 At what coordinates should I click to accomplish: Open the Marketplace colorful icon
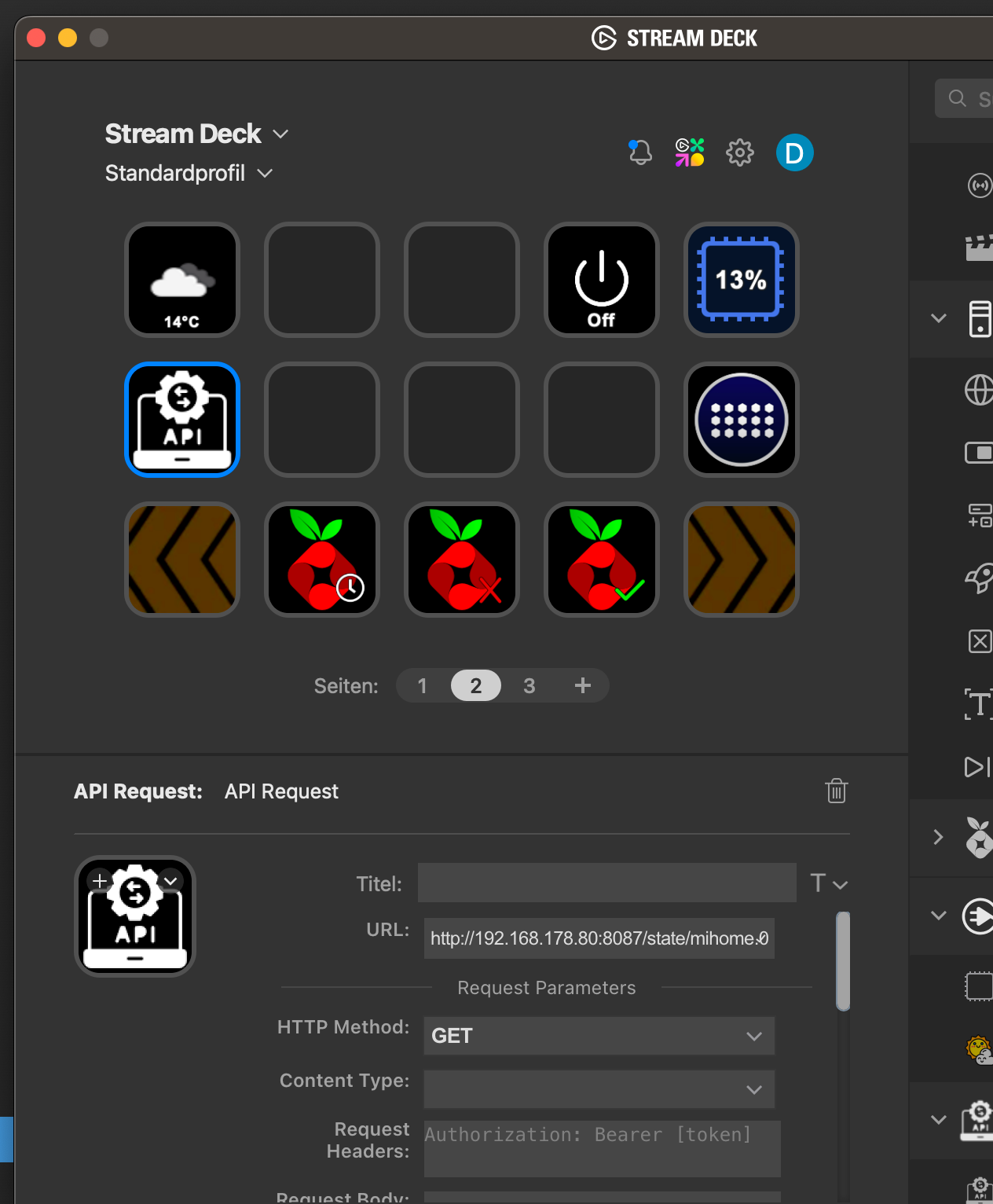(690, 152)
